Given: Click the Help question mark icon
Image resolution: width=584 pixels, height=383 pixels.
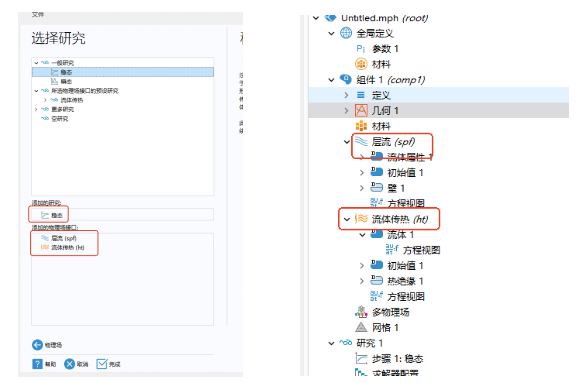Looking at the screenshot, I should click(x=38, y=364).
